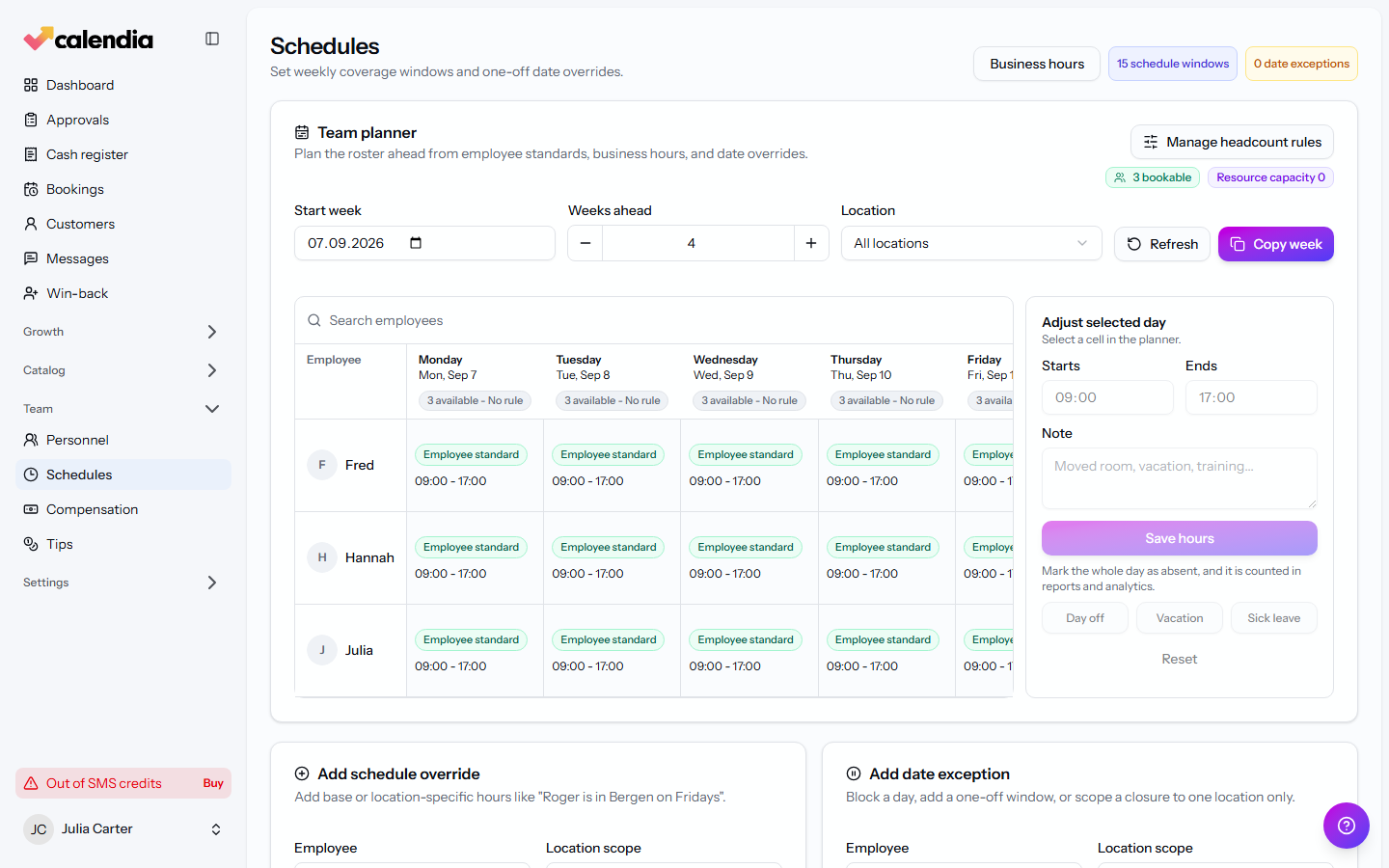Refresh the team planner
1389x868 pixels.
coord(1162,244)
